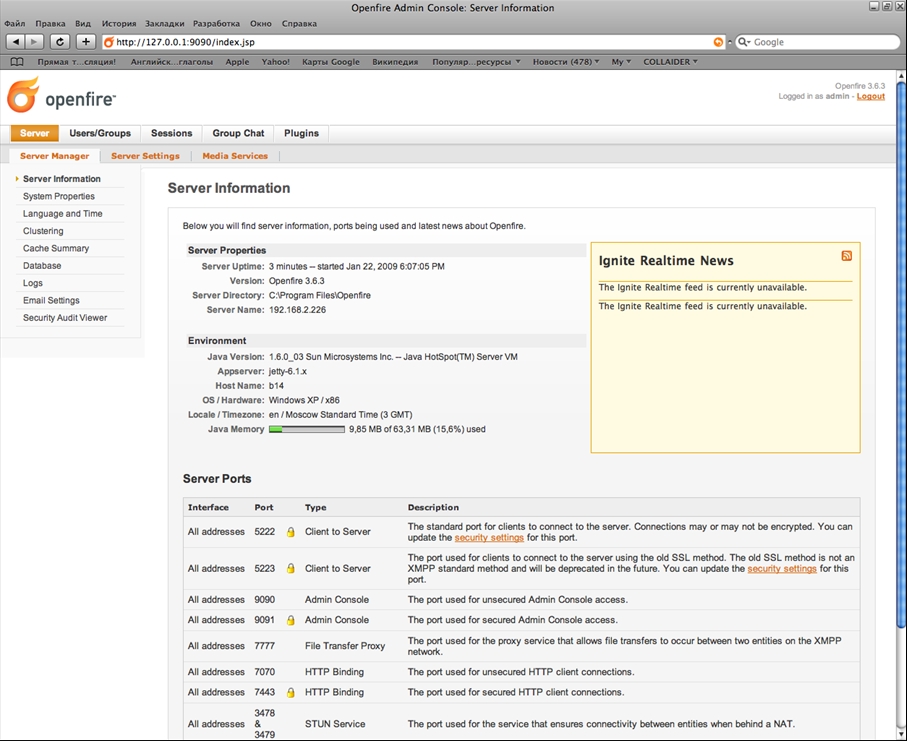The image size is (907, 741).
Task: Open System Properties in the sidebar
Action: click(x=59, y=196)
